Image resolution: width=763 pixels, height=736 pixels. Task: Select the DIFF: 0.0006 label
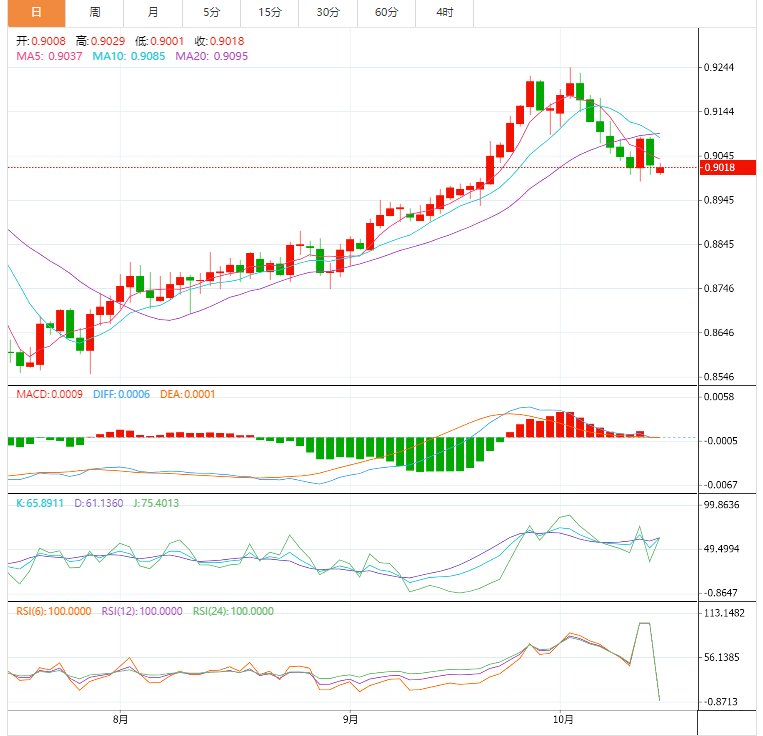pos(121,395)
